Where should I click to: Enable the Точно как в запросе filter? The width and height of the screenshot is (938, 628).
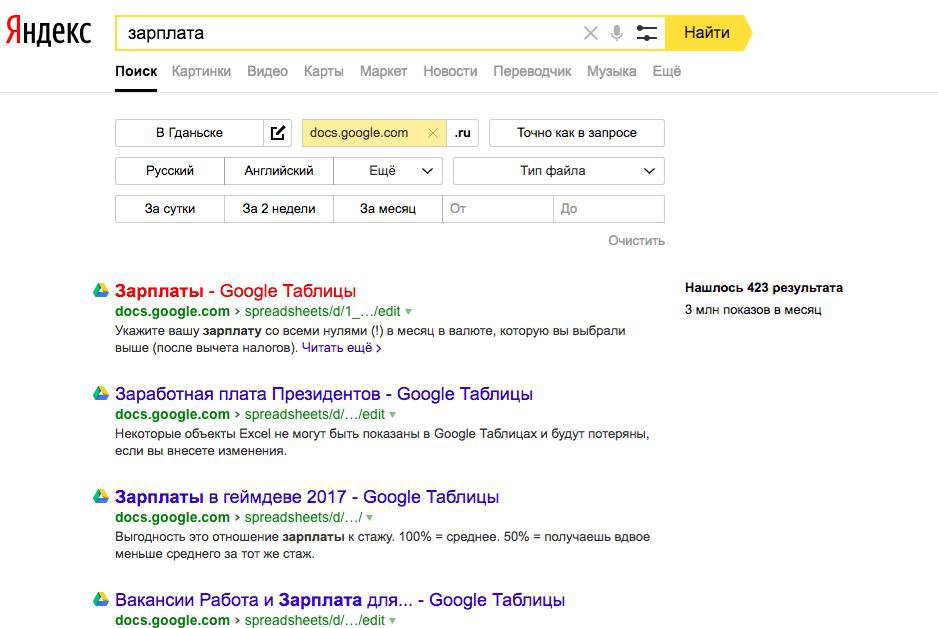[x=577, y=133]
